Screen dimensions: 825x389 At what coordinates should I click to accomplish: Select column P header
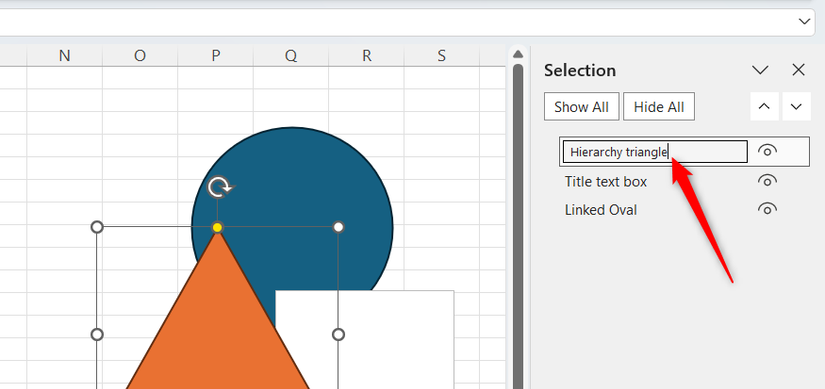tap(215, 56)
